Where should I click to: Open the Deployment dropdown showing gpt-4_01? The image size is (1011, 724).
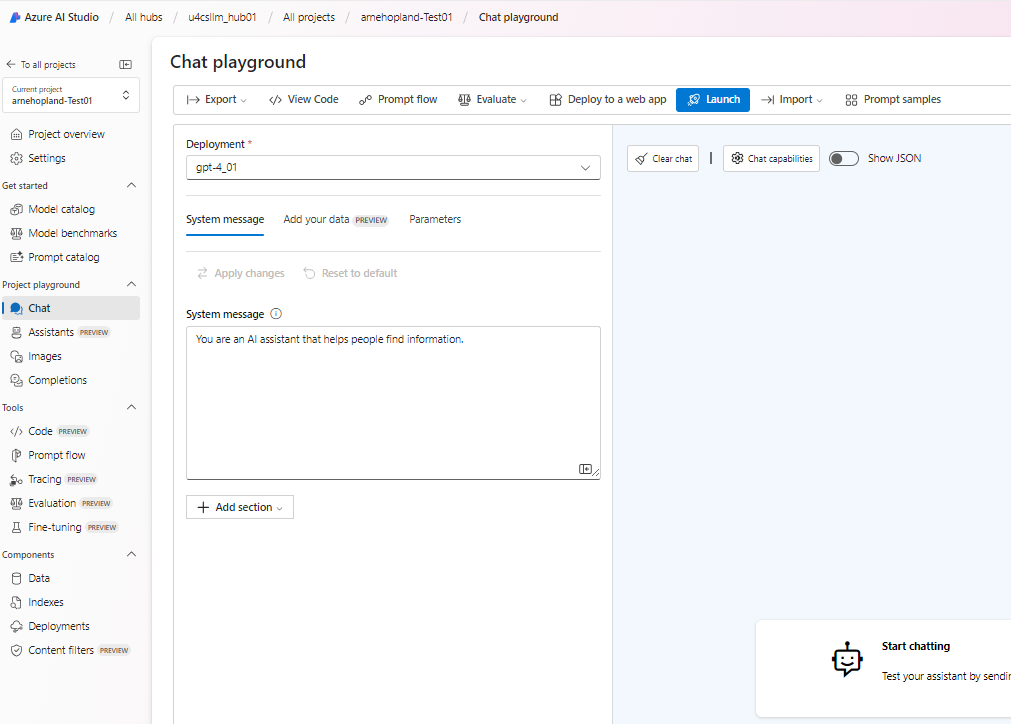[x=393, y=168]
